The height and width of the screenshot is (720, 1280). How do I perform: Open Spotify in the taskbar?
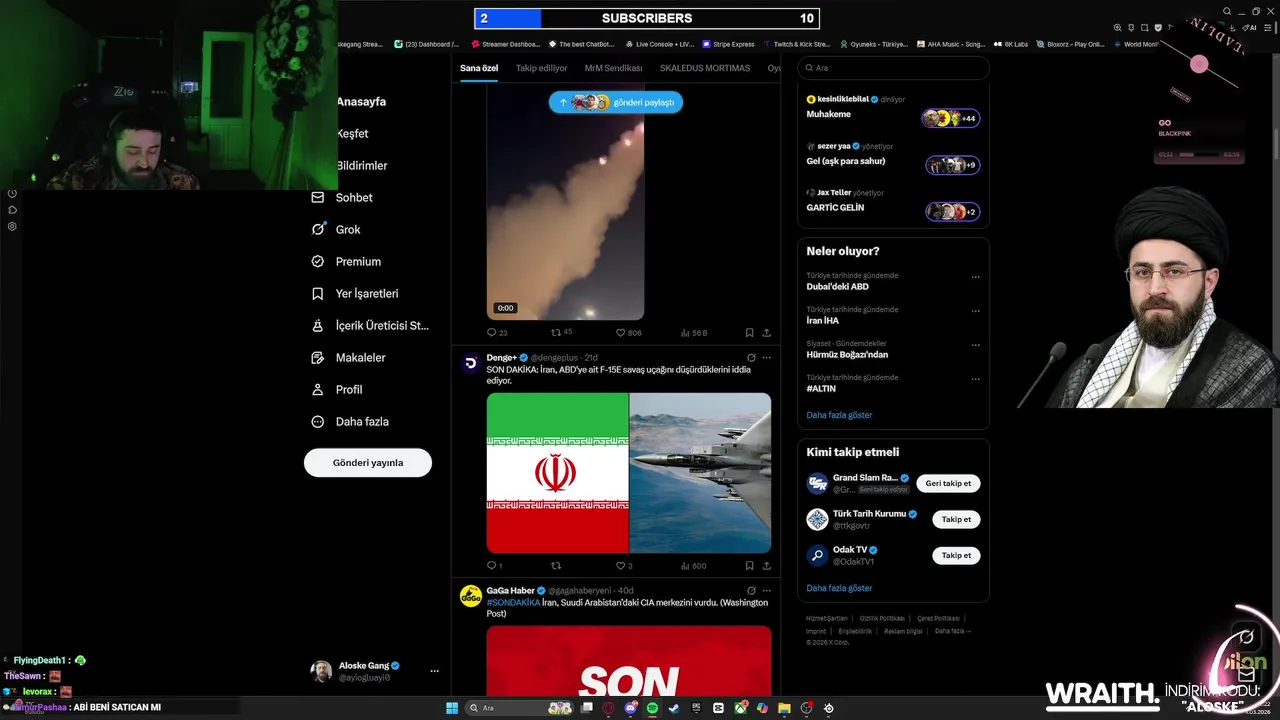[652, 708]
